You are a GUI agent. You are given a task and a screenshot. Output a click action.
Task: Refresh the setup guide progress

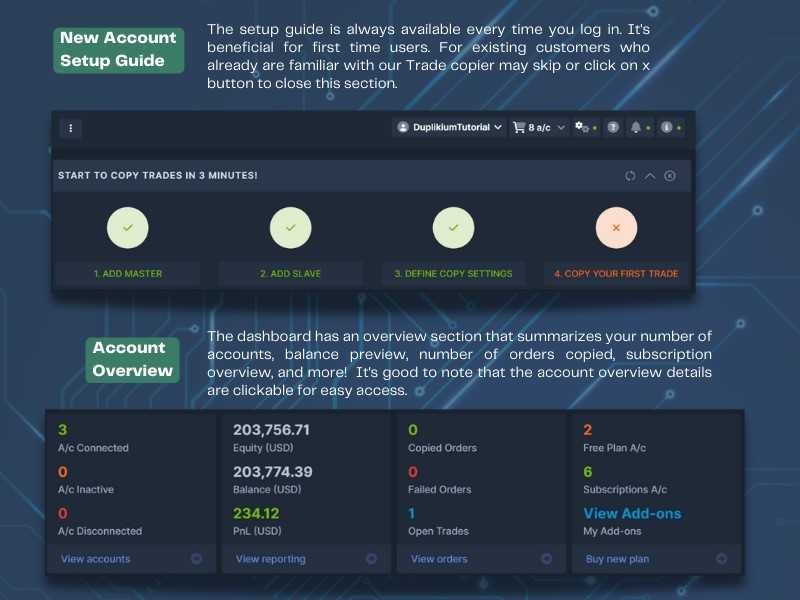coord(629,175)
